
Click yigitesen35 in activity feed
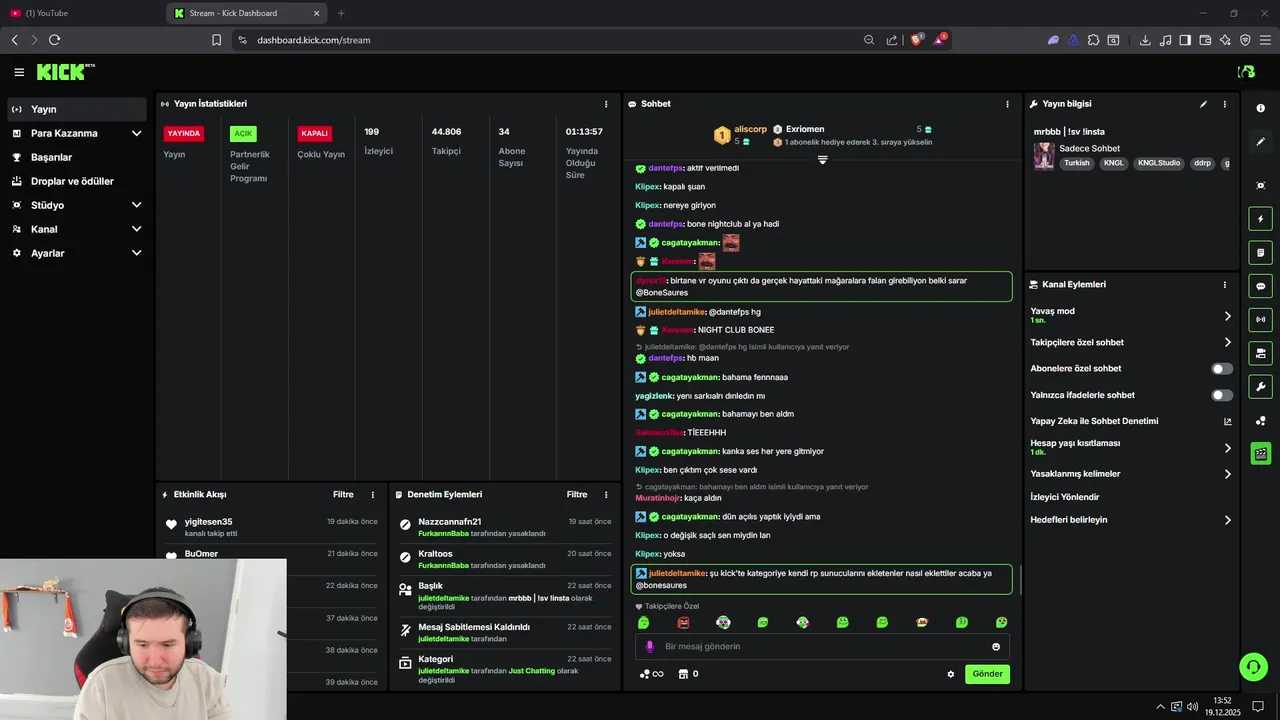click(208, 522)
